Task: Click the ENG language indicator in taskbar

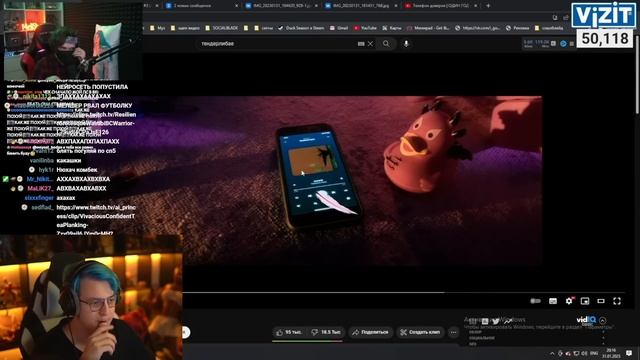Action: (594, 353)
